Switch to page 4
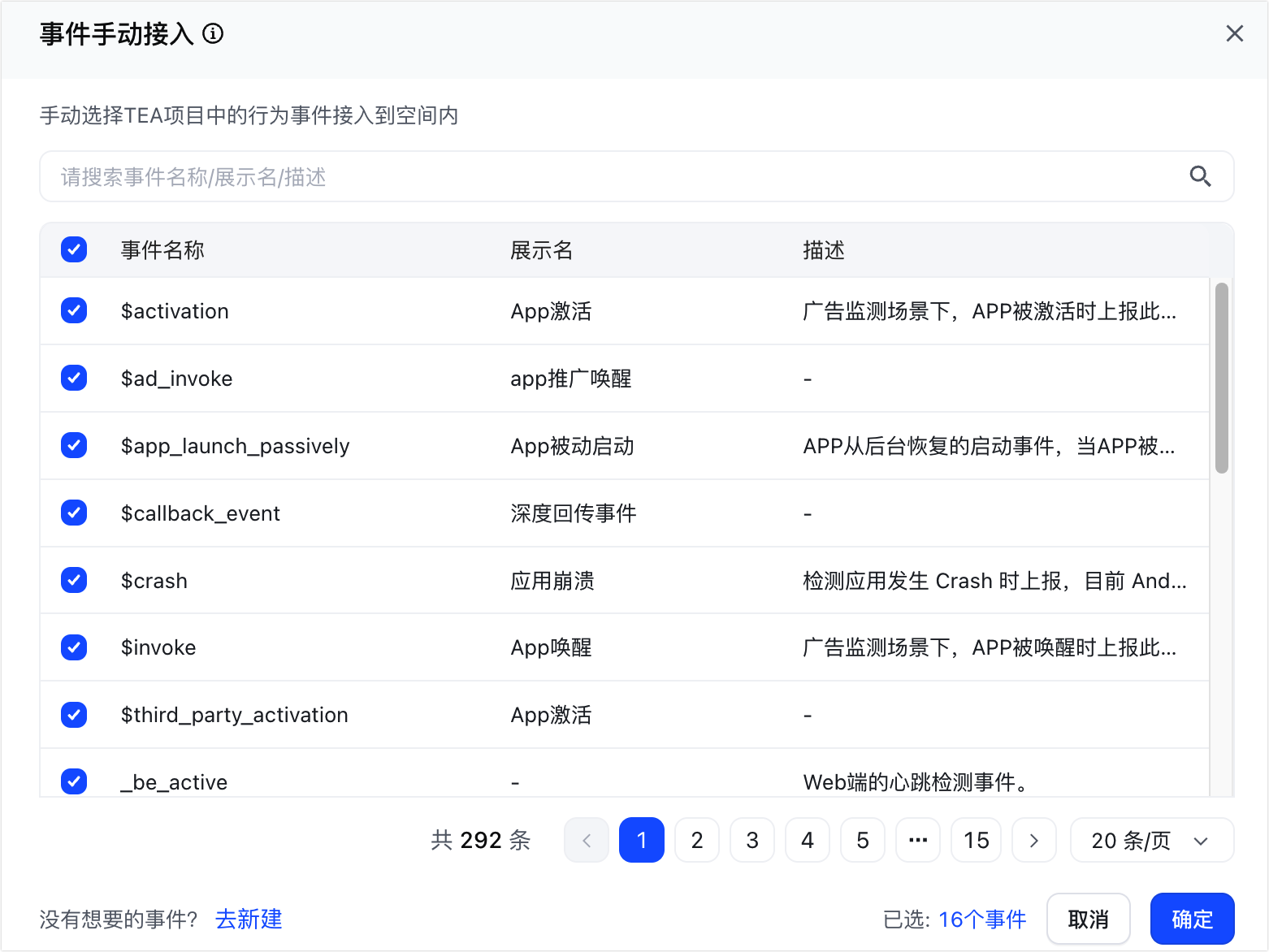 [x=808, y=840]
